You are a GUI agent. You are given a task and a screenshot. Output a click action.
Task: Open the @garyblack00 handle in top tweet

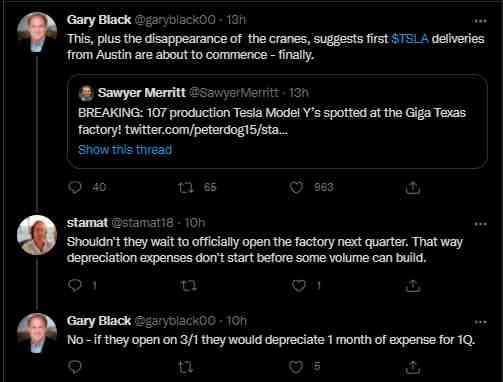click(175, 20)
